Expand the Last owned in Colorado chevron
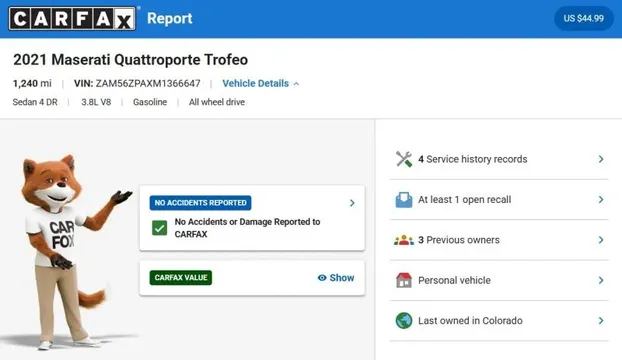The width and height of the screenshot is (622, 360). (x=601, y=320)
